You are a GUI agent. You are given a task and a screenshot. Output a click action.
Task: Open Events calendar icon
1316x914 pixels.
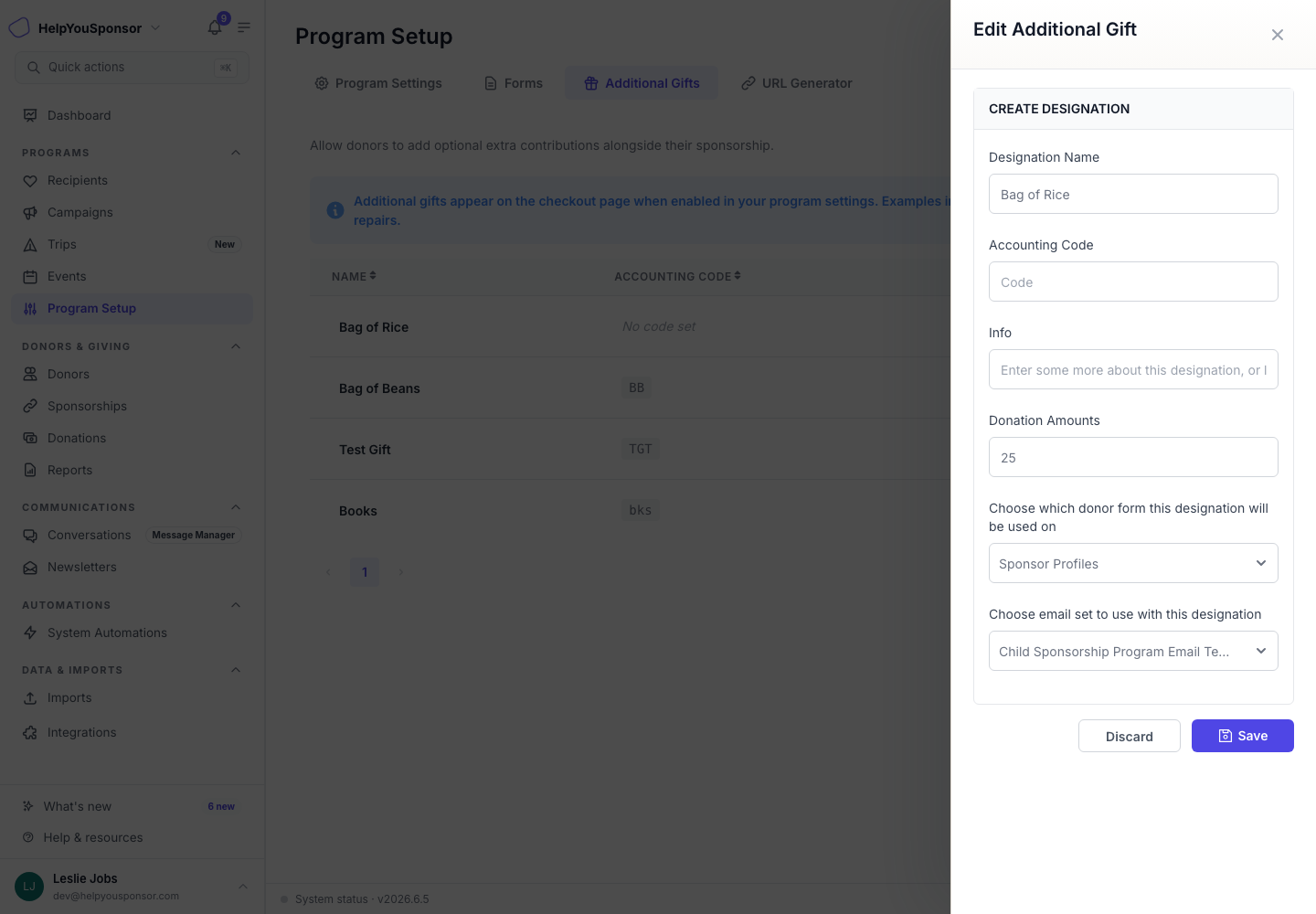click(30, 277)
